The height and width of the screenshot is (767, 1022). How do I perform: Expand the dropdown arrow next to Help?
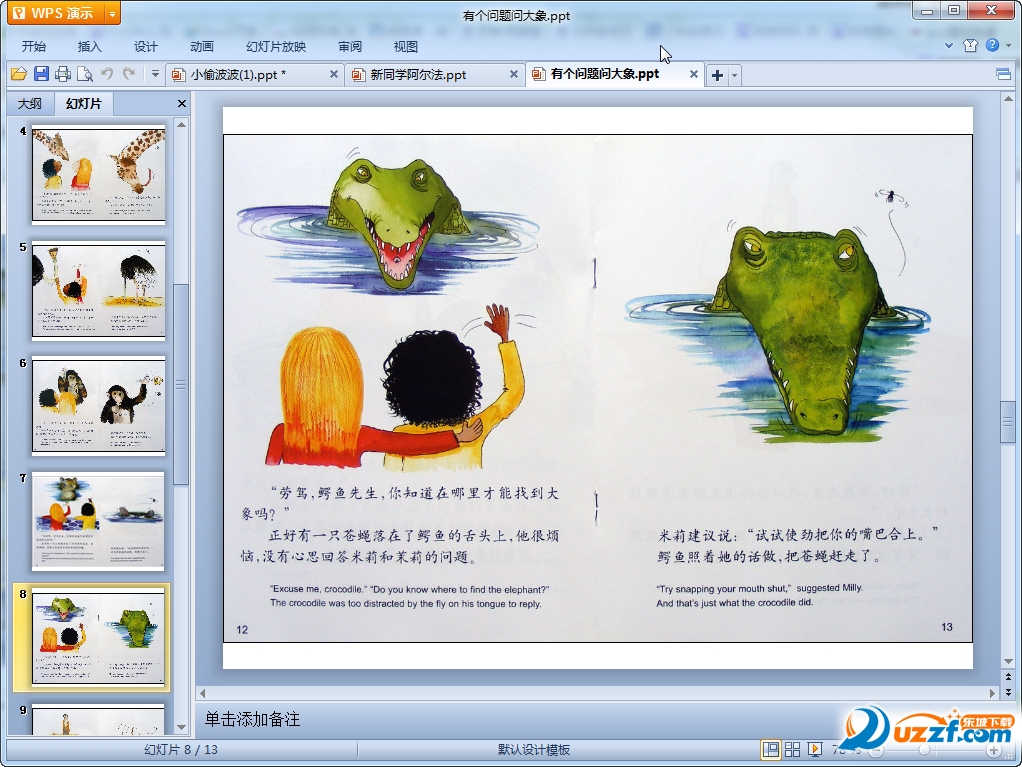point(1009,46)
